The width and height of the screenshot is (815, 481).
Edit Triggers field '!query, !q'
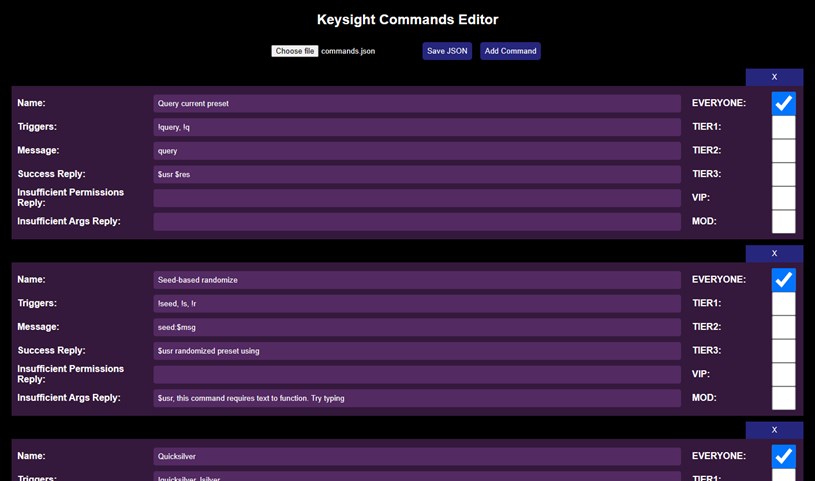click(417, 127)
